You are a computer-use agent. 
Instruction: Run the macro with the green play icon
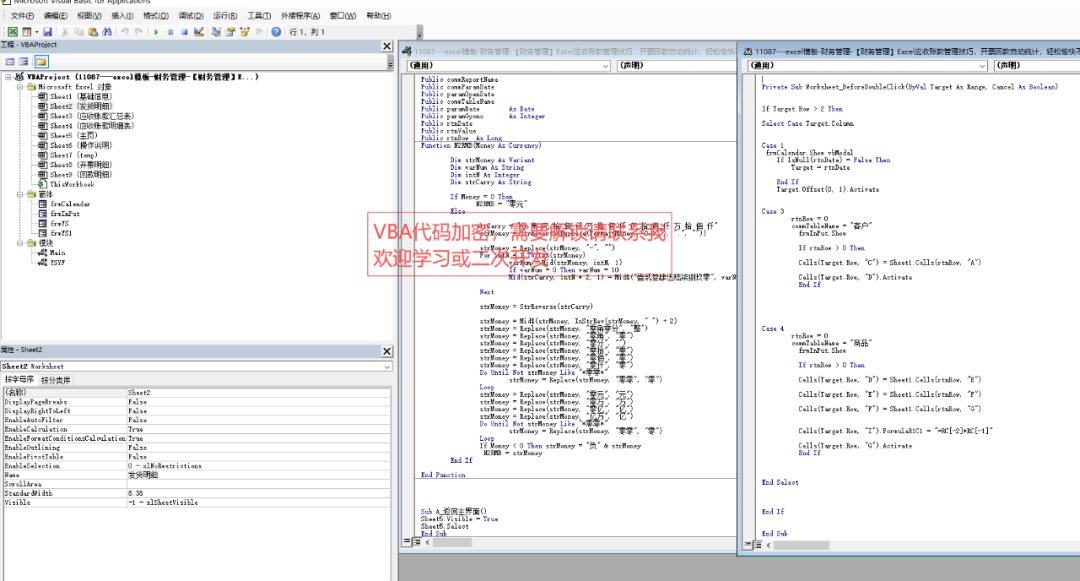[x=156, y=32]
